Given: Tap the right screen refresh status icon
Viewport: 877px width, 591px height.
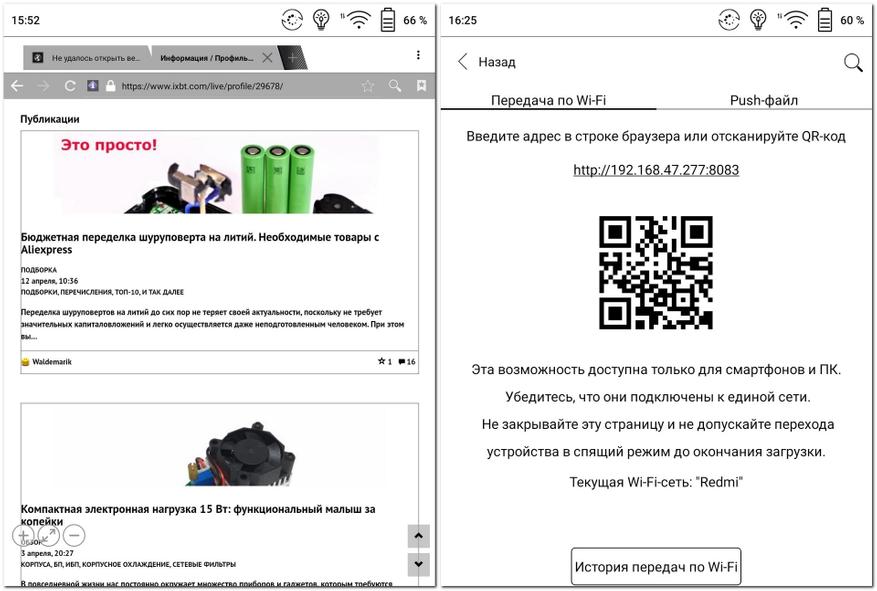Looking at the screenshot, I should coord(729,20).
